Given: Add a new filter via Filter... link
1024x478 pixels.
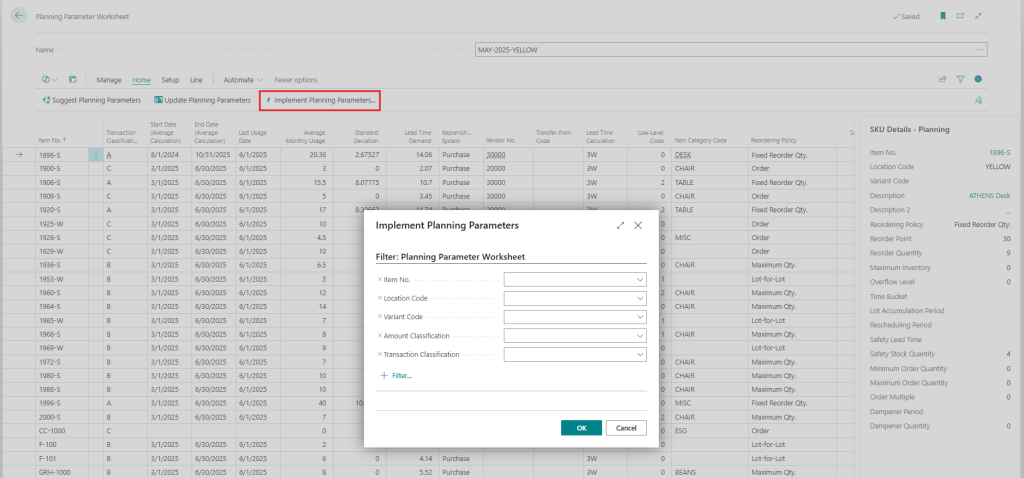Looking at the screenshot, I should 396,375.
